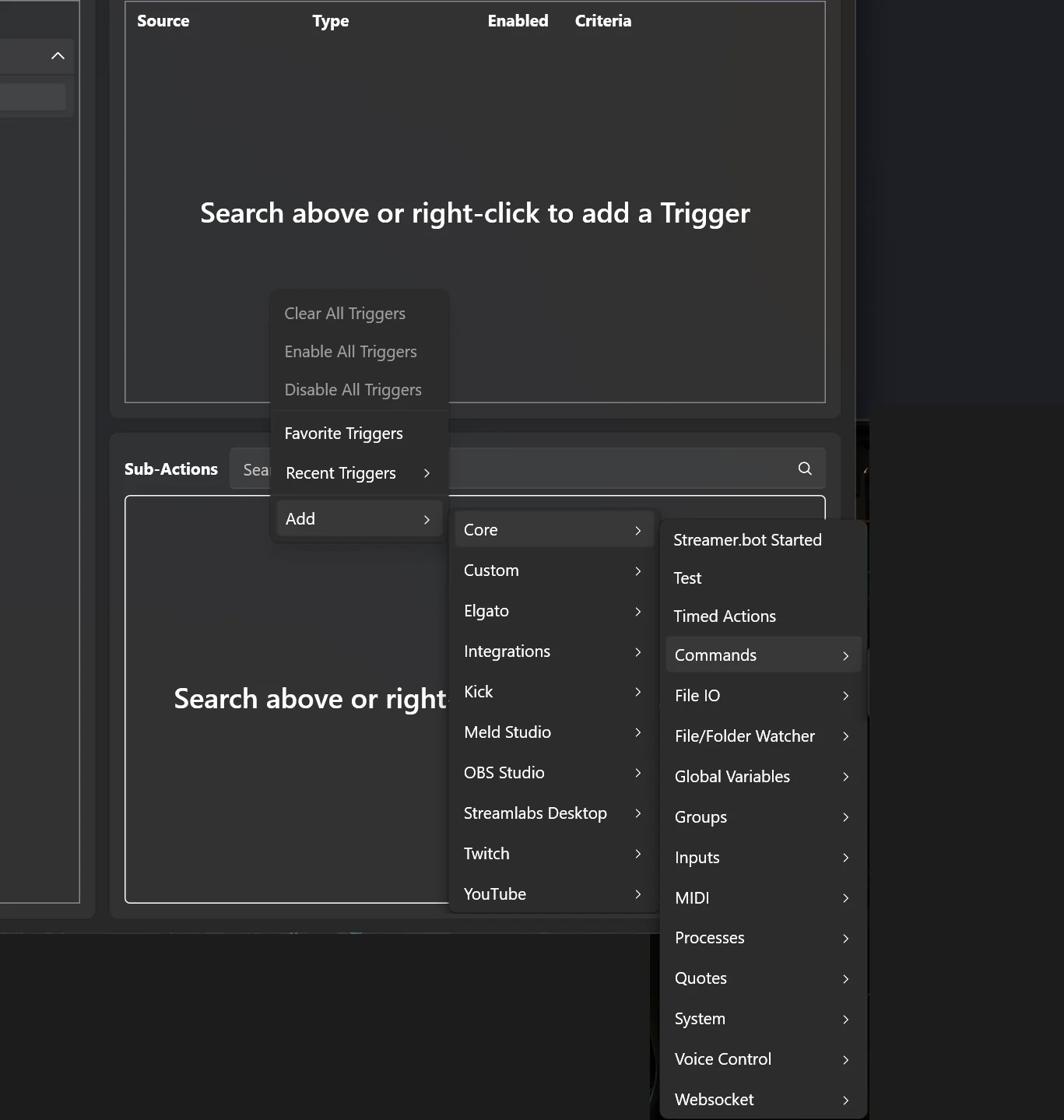Screen dimensions: 1064x1120
Task: Click the Source column header
Action: click(163, 21)
